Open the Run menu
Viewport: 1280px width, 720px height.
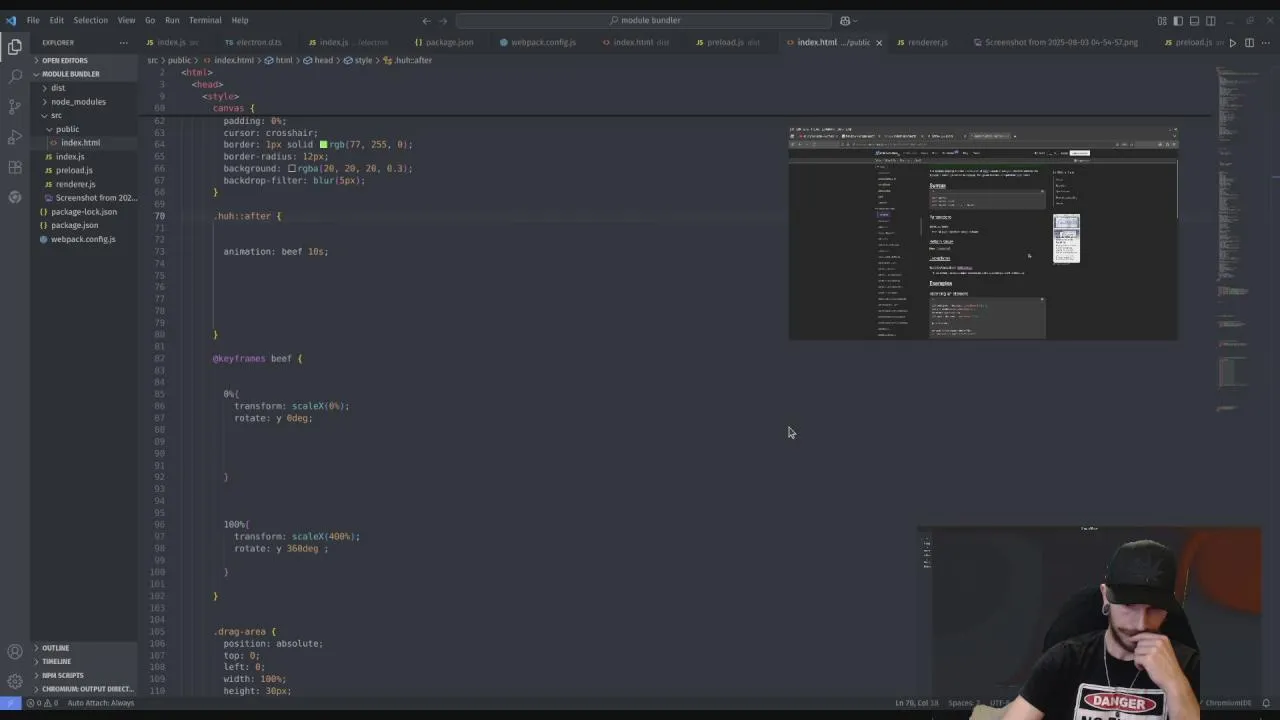(172, 20)
